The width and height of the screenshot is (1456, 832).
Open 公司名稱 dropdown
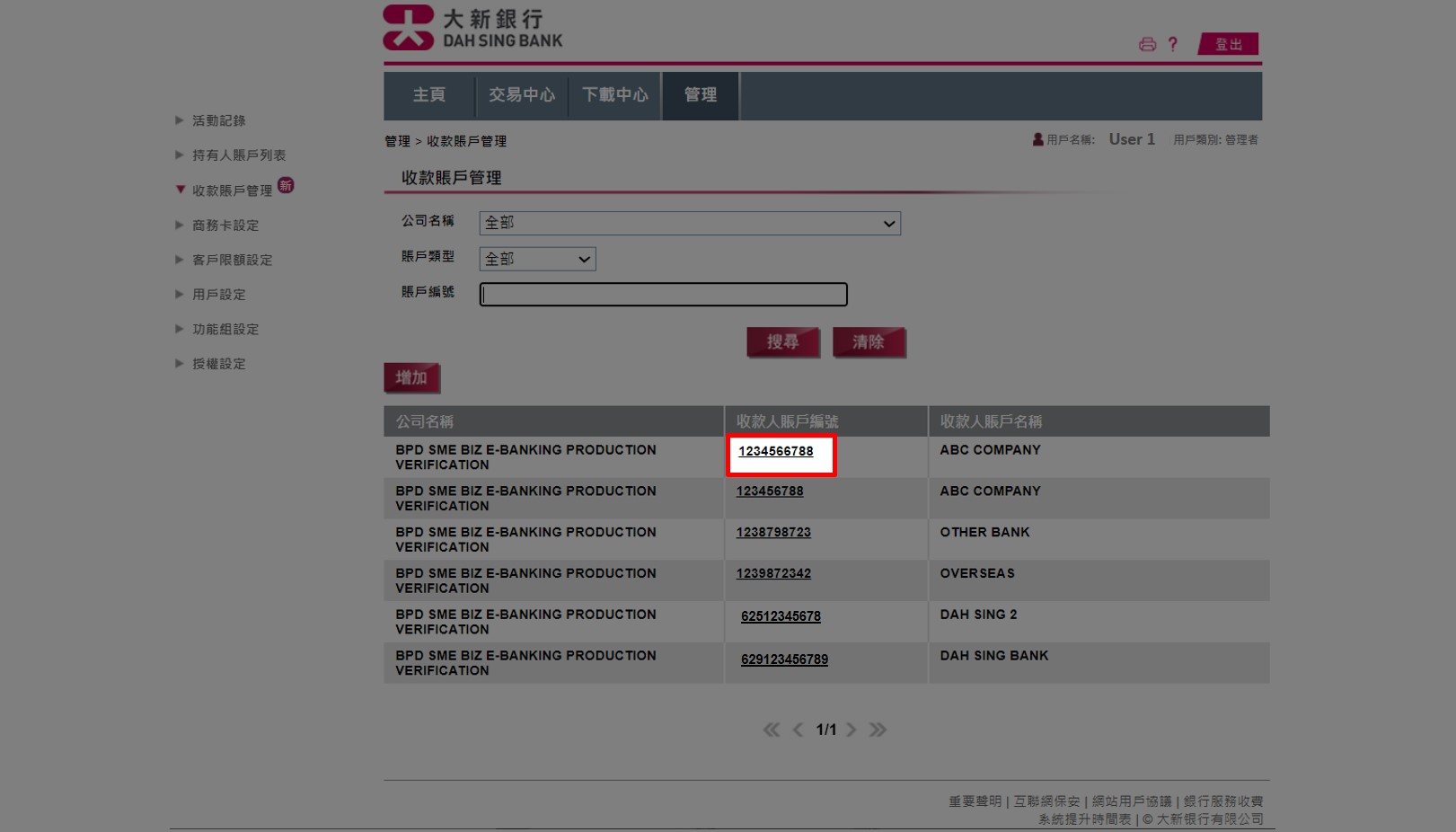(x=689, y=223)
